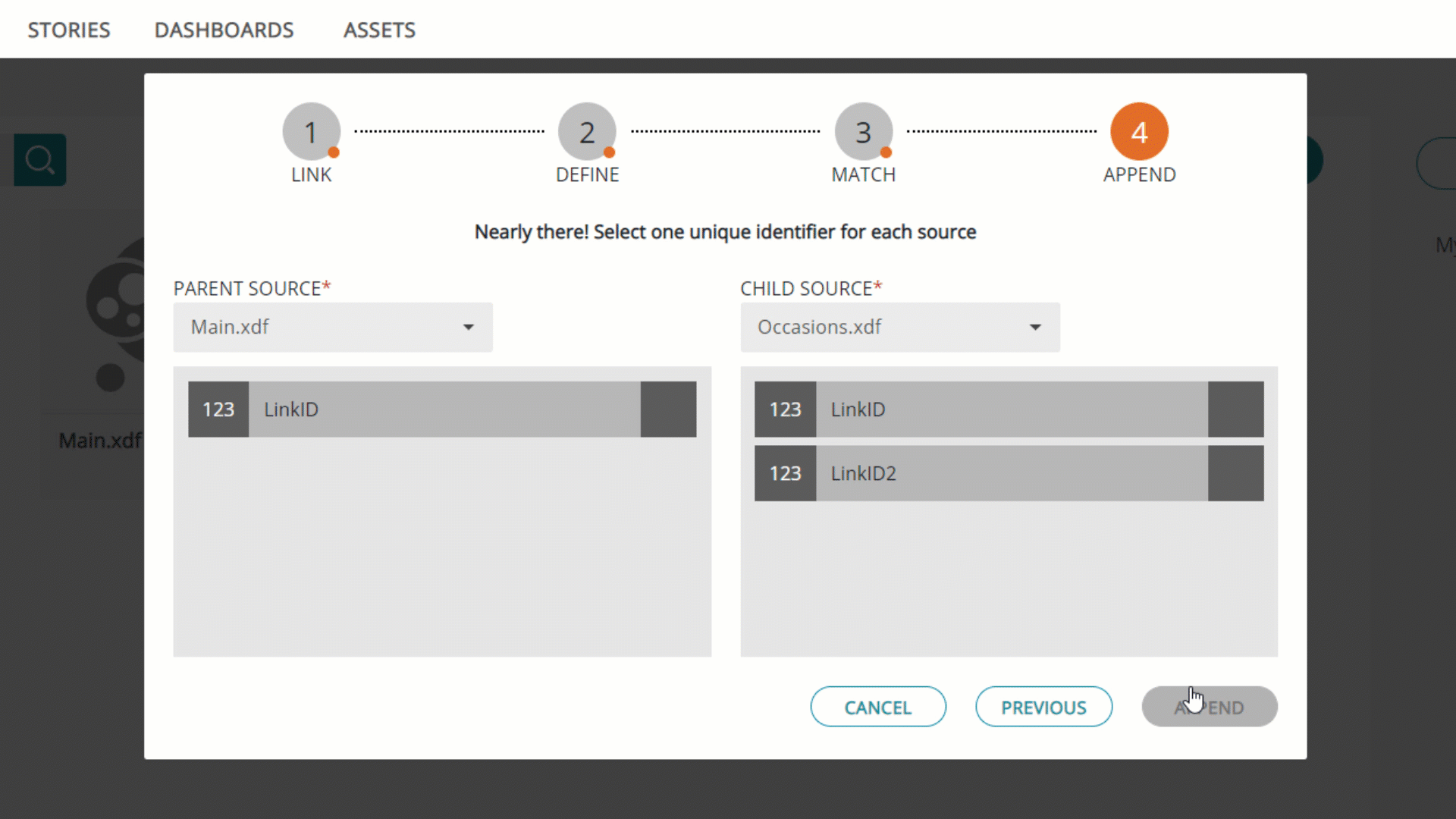
Task: Click the APPEND button
Action: click(1210, 707)
